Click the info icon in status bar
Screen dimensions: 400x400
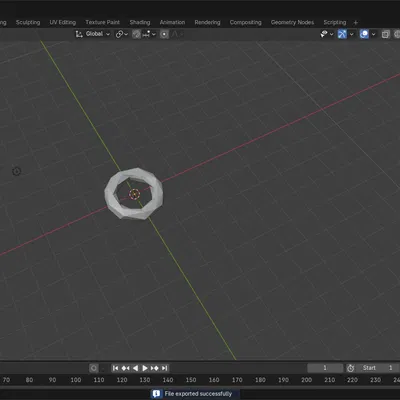(x=156, y=394)
